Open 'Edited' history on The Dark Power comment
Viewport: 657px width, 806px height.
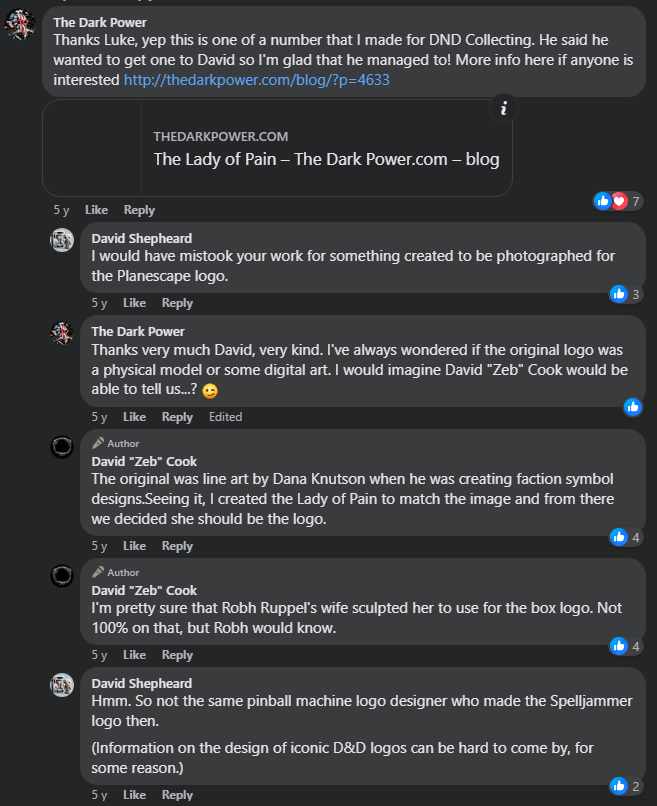[225, 417]
